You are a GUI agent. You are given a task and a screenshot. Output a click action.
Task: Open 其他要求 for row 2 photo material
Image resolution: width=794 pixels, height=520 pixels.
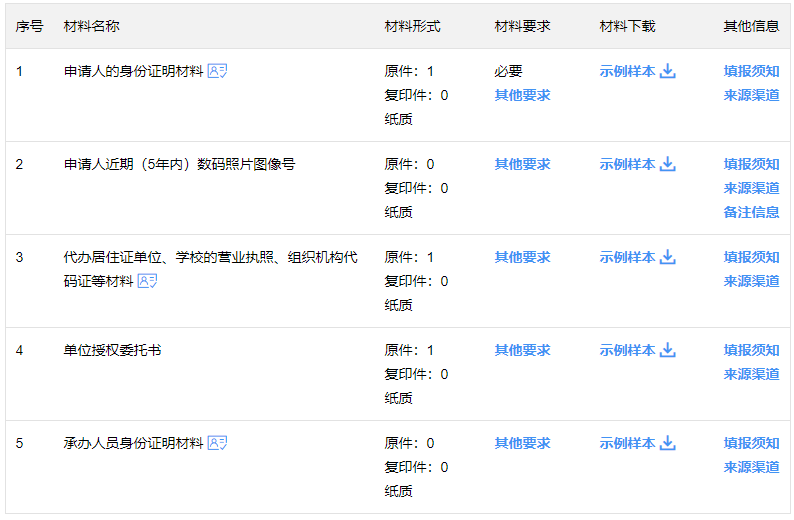pos(522,164)
